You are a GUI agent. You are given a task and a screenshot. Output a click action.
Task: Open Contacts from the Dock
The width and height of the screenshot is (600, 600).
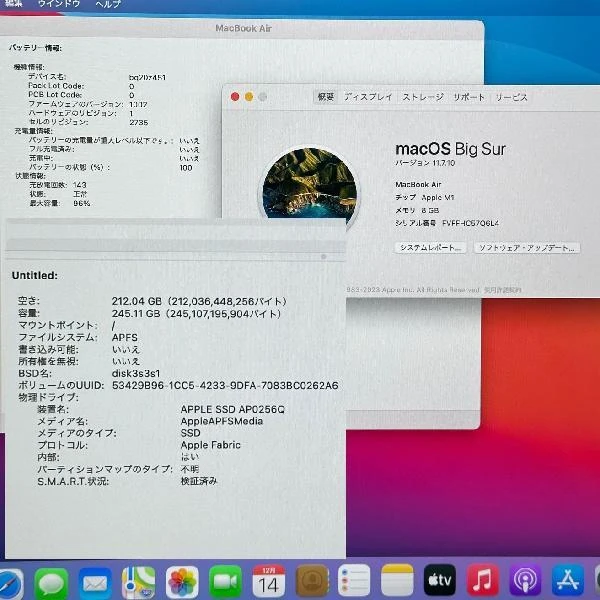pos(312,582)
